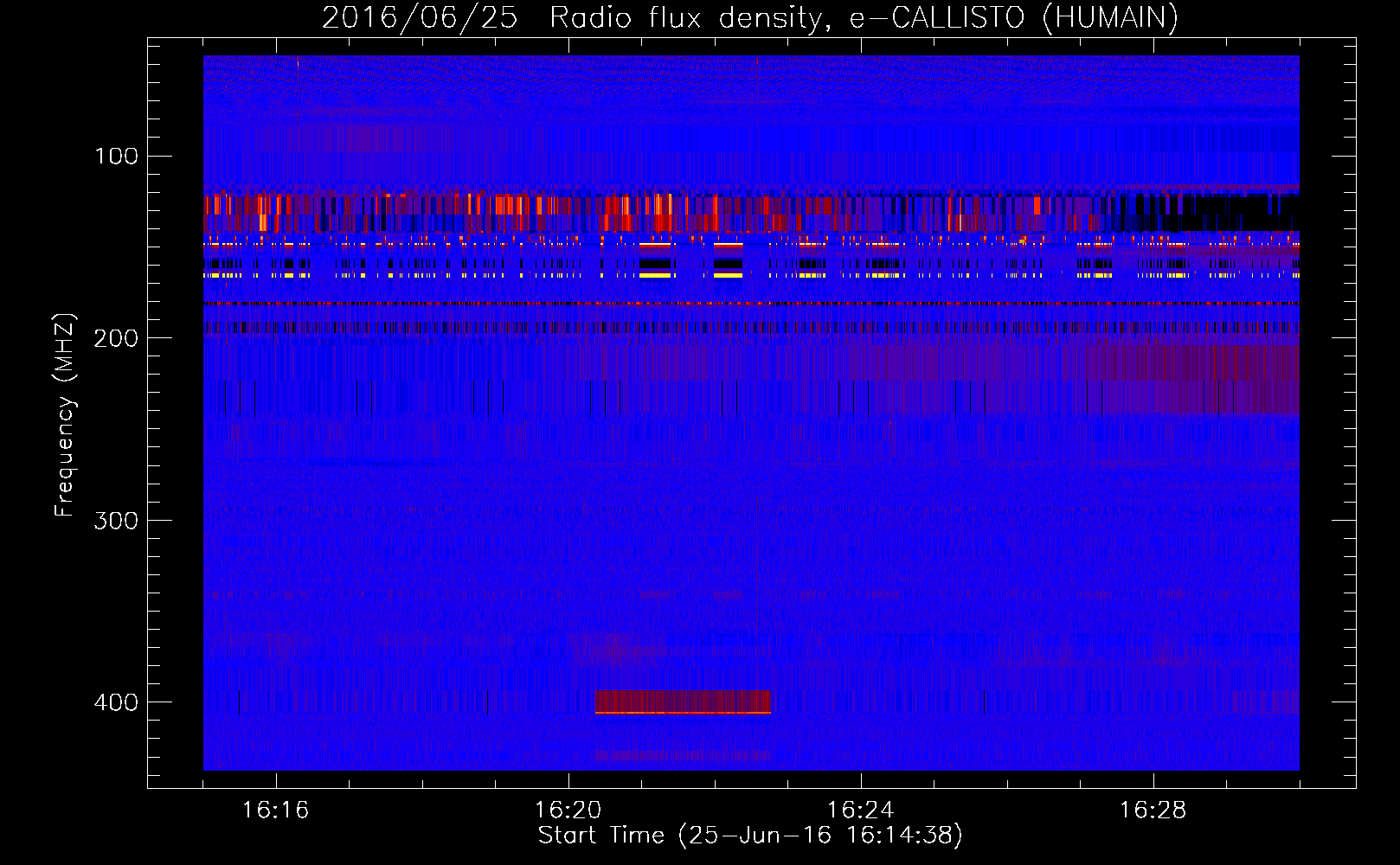Select the 100 frequency tick label
The height and width of the screenshot is (865, 1400).
[117, 157]
